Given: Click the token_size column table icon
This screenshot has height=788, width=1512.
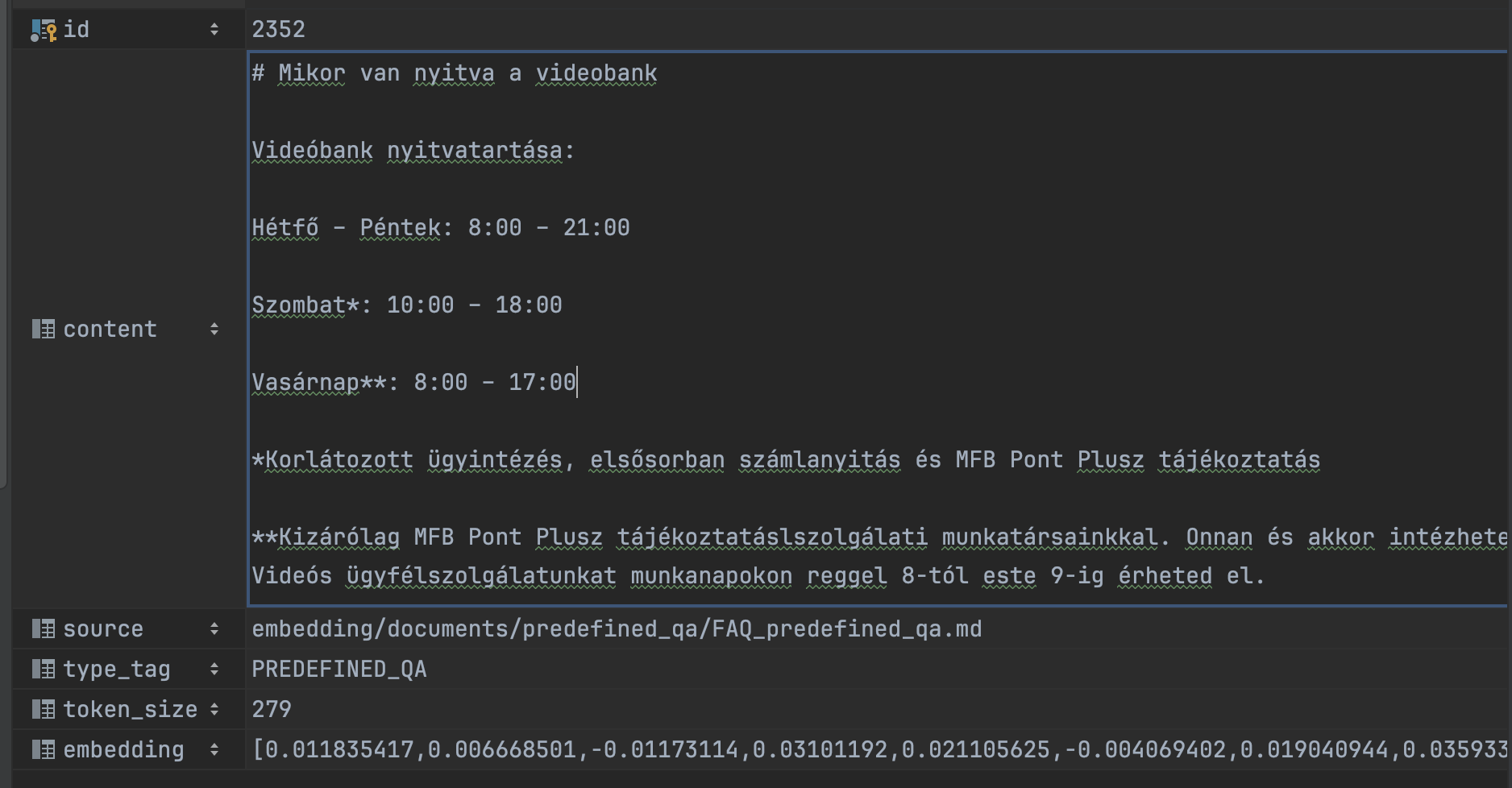Looking at the screenshot, I should click(x=44, y=709).
